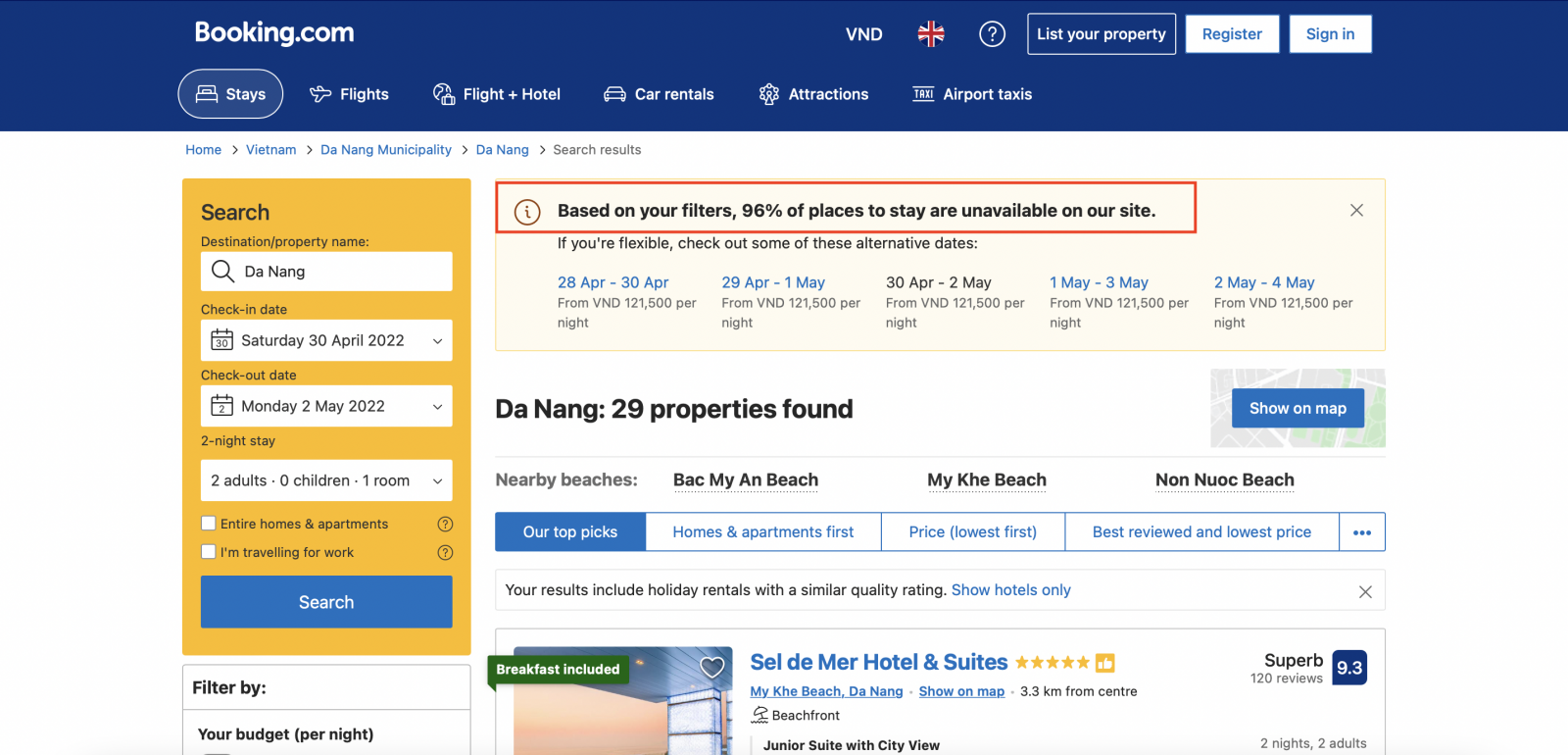Open the guests and rooms dropdown
The height and width of the screenshot is (755, 1568).
[326, 480]
